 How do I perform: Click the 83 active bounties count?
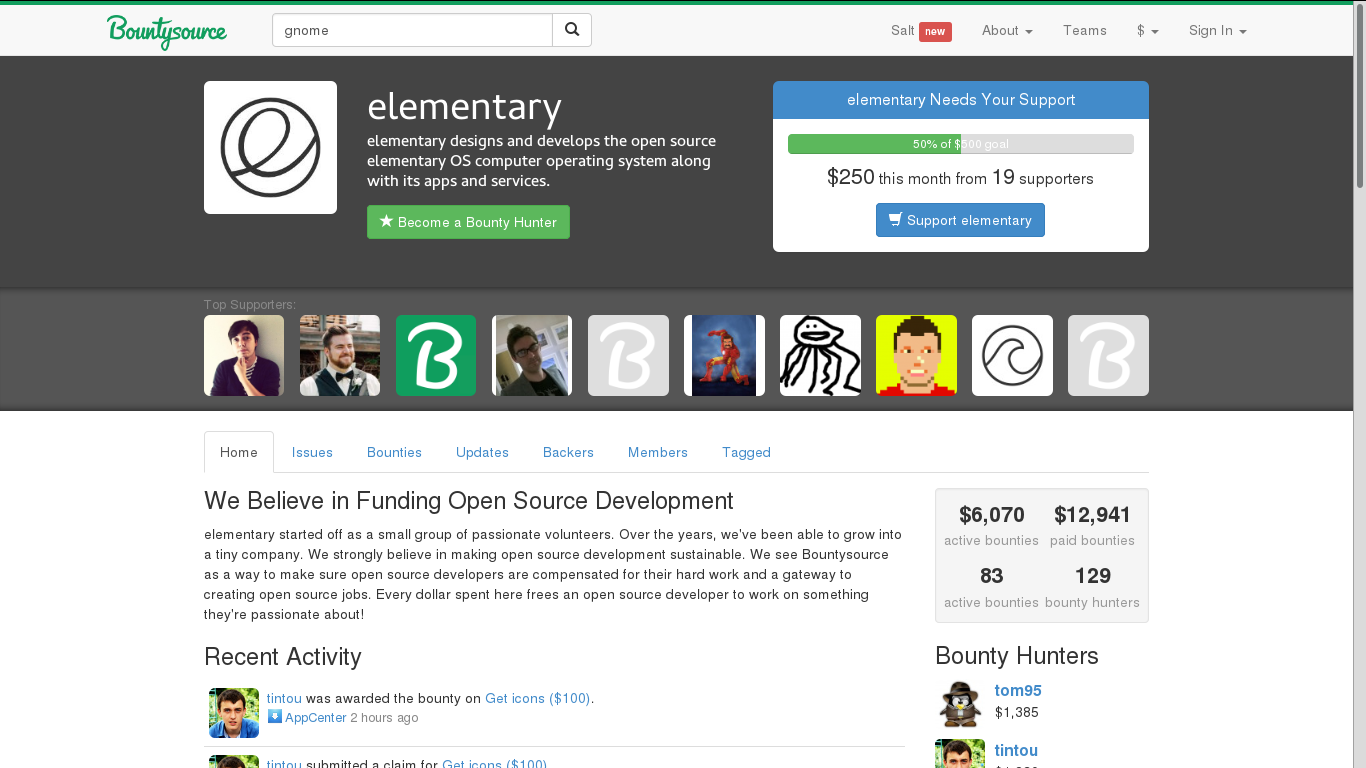pyautogui.click(x=991, y=587)
